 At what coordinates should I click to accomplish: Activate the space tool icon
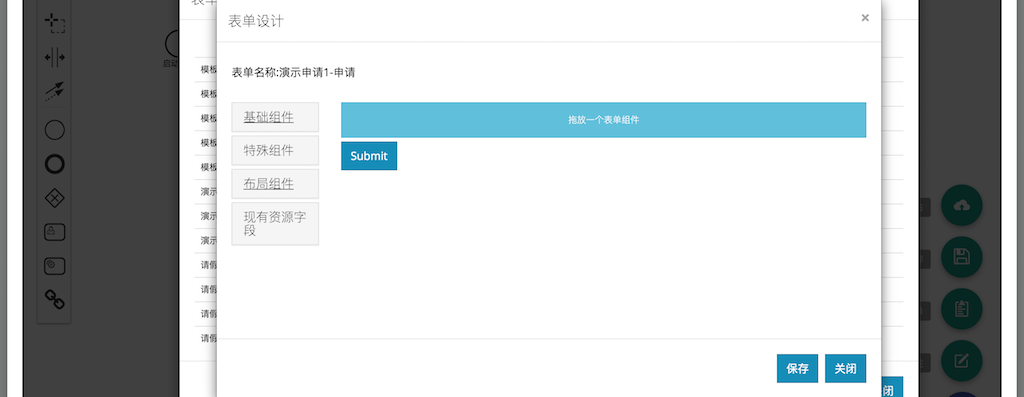pos(54,57)
